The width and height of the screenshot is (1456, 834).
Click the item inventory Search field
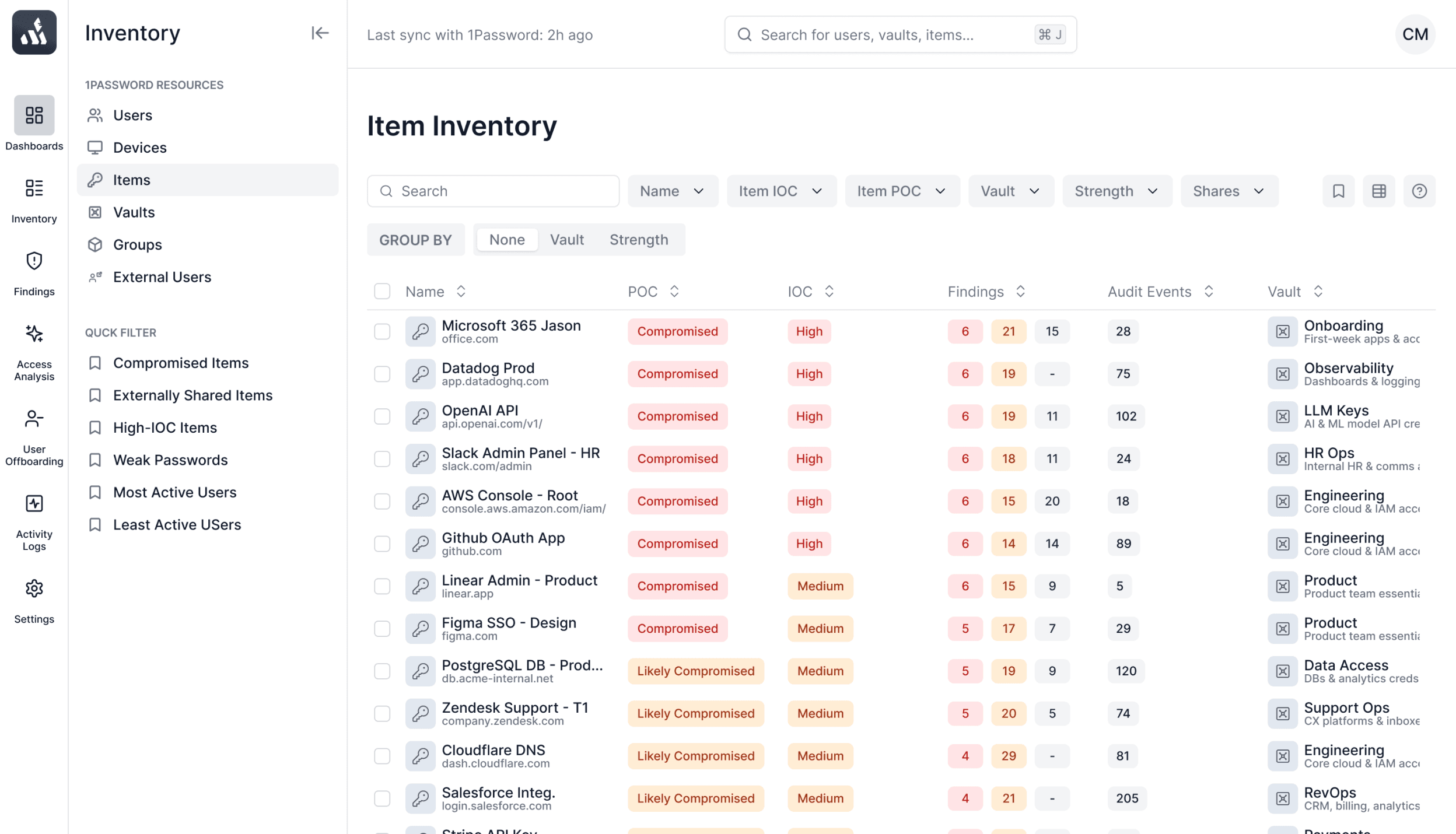pos(493,191)
